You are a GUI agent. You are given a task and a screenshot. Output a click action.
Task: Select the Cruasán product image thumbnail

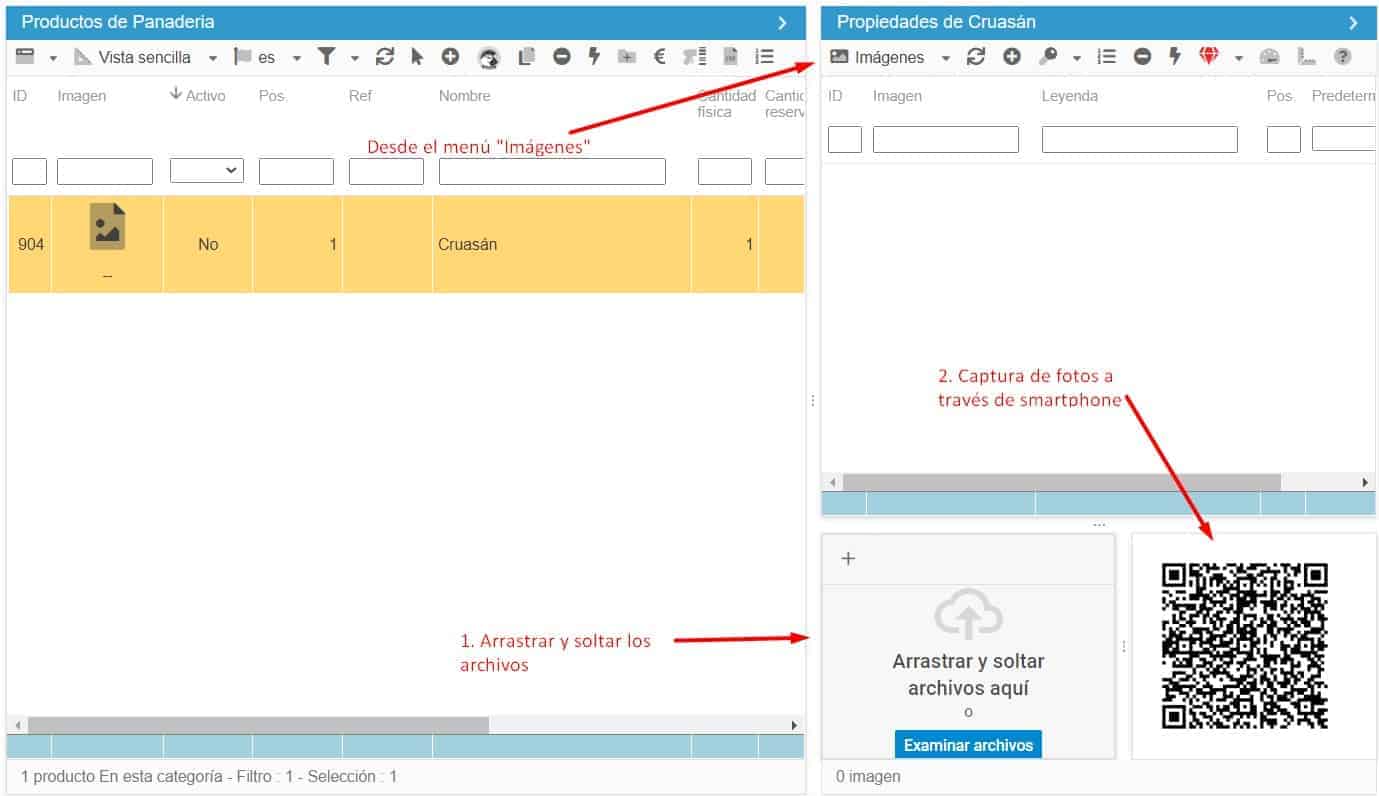[x=107, y=226]
